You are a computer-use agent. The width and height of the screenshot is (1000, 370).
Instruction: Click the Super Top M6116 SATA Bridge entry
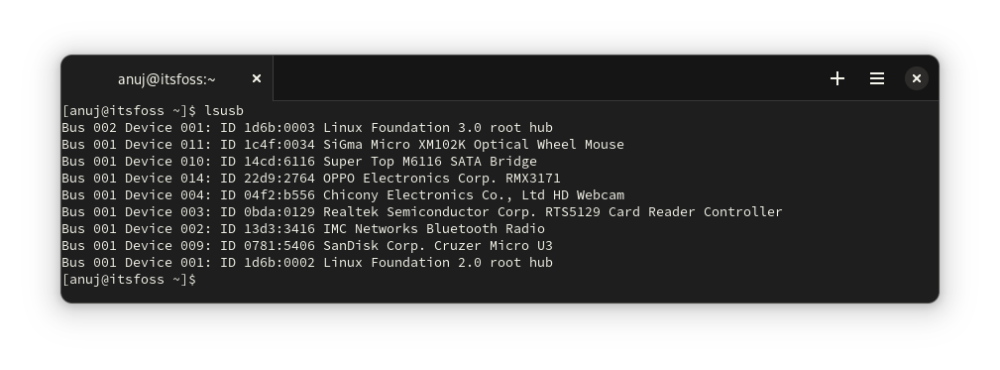pos(430,161)
